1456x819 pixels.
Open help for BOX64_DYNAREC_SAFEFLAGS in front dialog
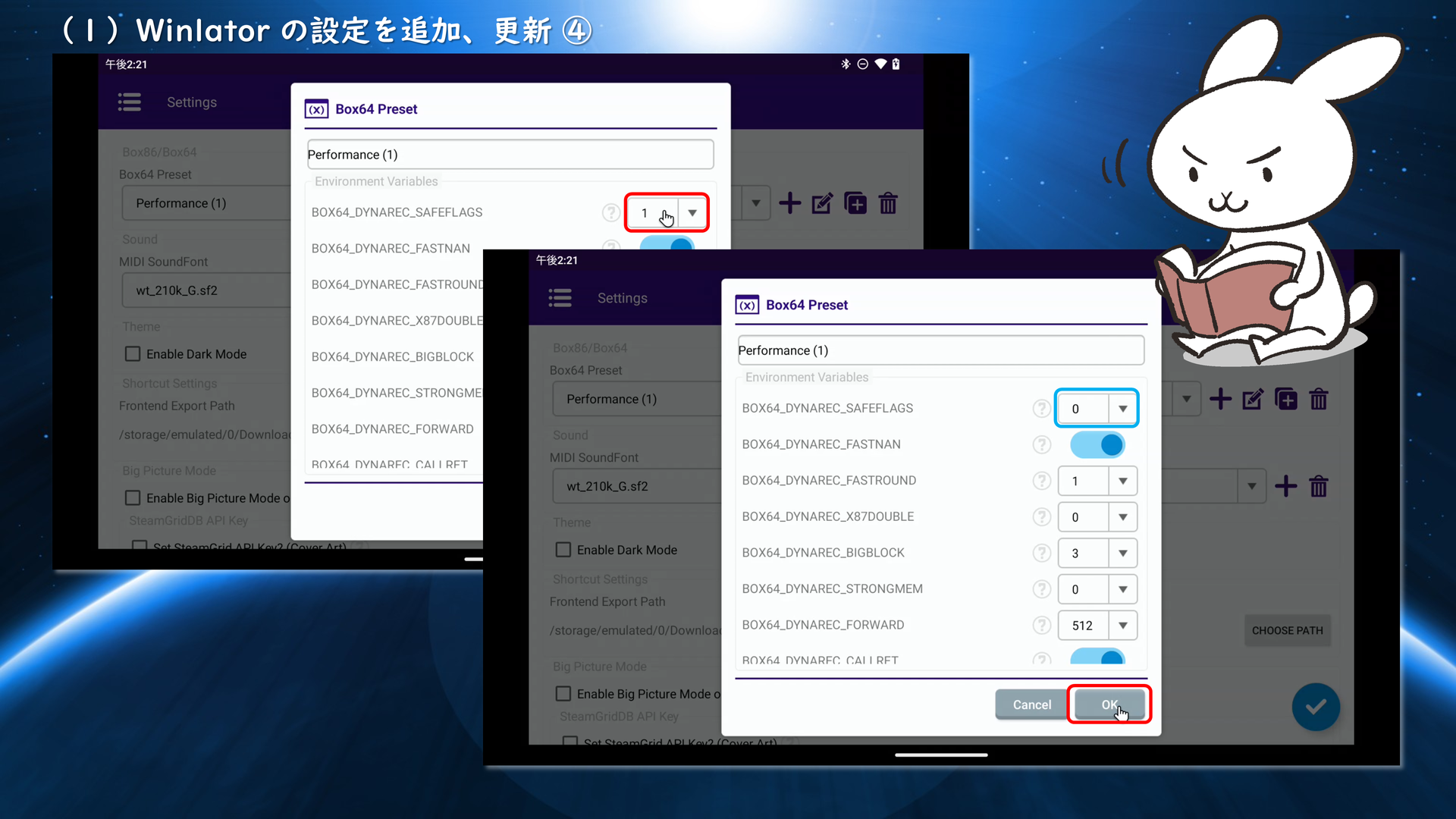tap(1042, 409)
